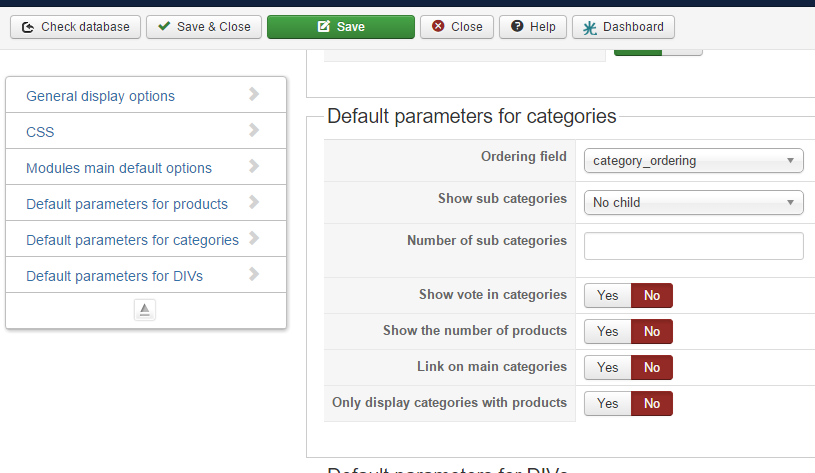Click chevron next to Modules main default options
This screenshot has width=815, height=473.
point(254,166)
